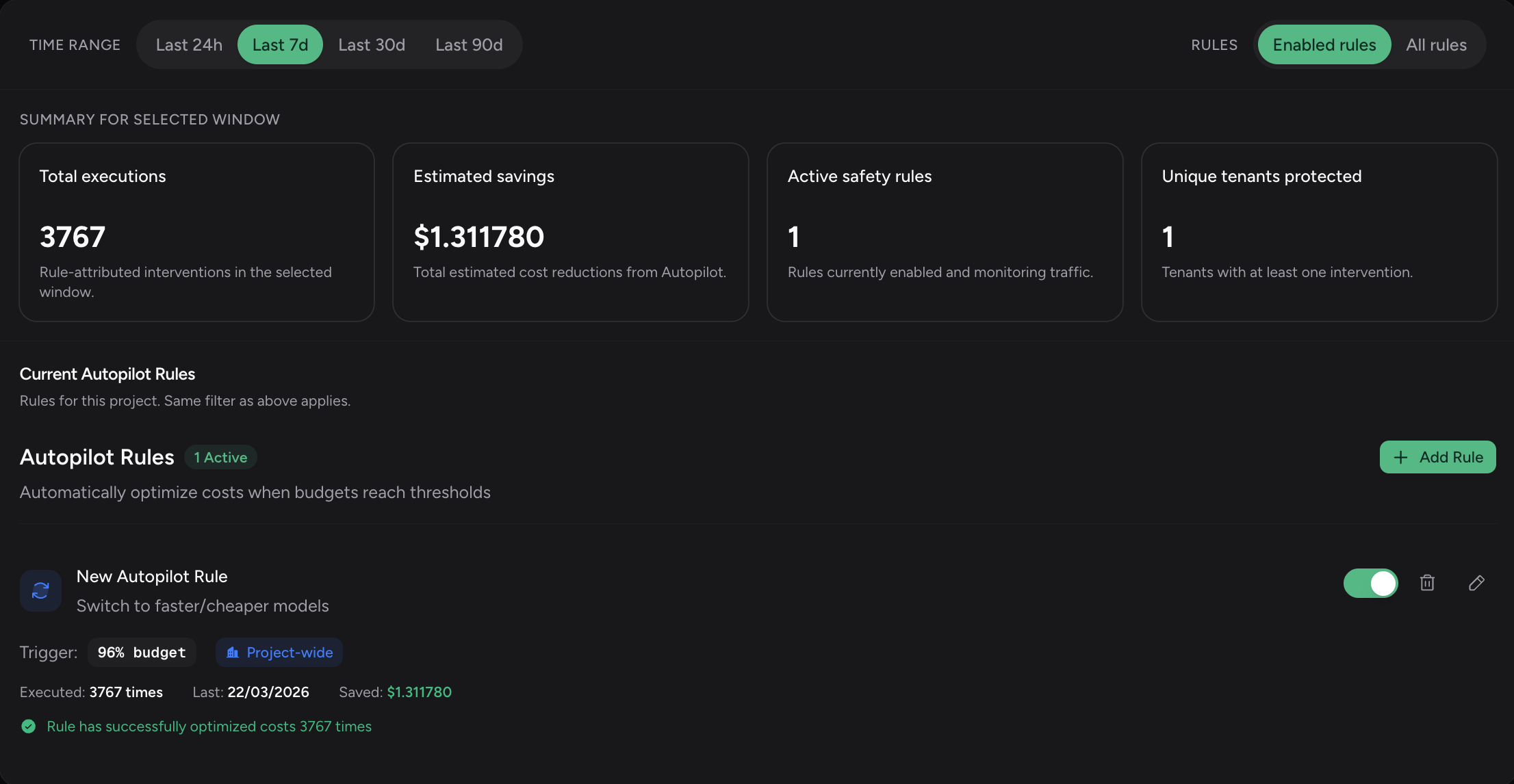Click the 1 Active badge

pos(220,458)
